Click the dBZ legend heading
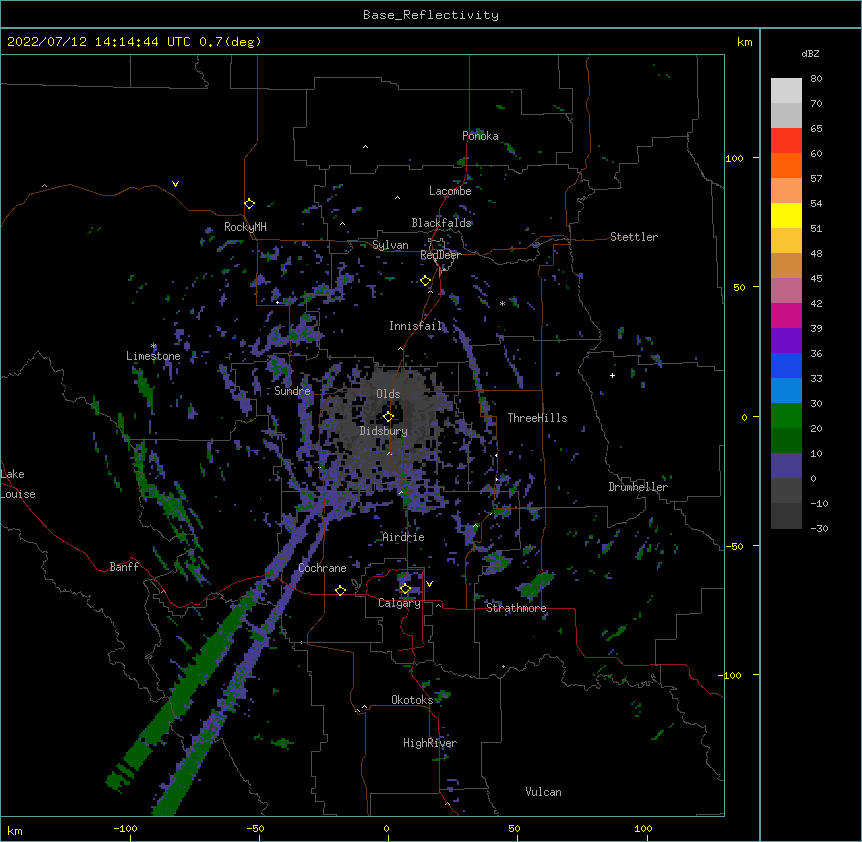 pyautogui.click(x=810, y=54)
